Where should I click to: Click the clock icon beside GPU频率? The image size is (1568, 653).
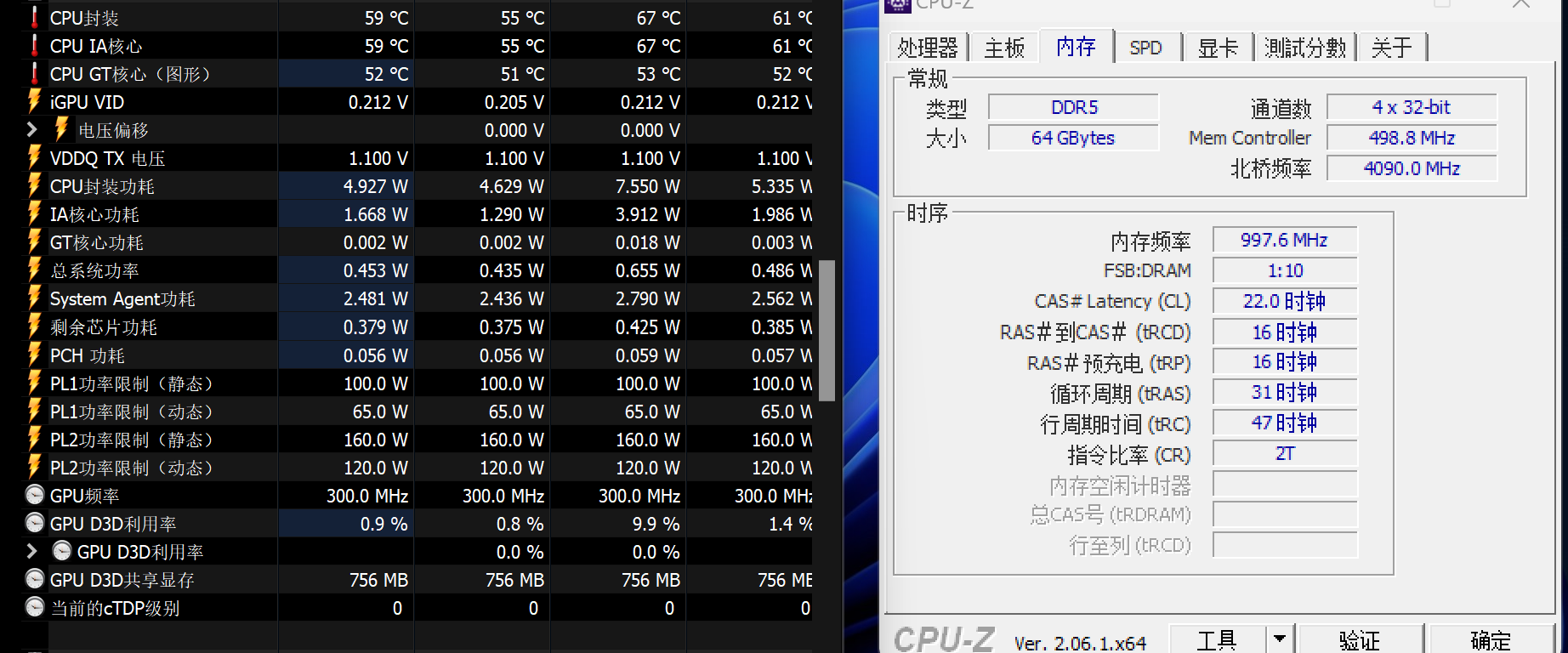[35, 496]
